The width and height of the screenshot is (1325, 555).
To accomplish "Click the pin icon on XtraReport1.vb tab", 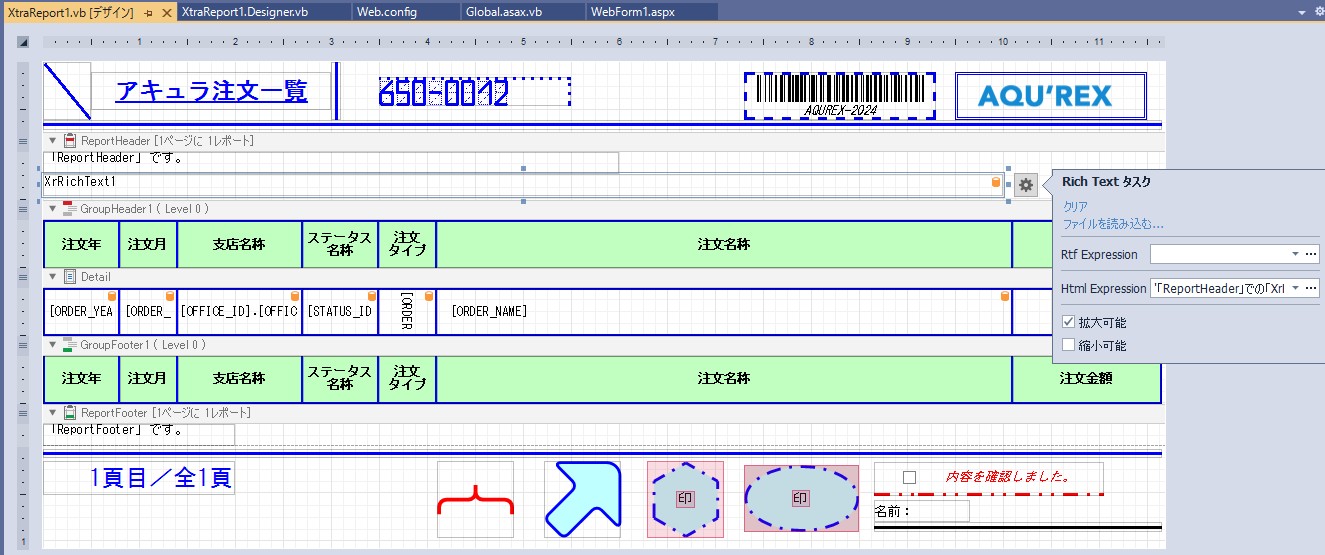I will coord(148,12).
